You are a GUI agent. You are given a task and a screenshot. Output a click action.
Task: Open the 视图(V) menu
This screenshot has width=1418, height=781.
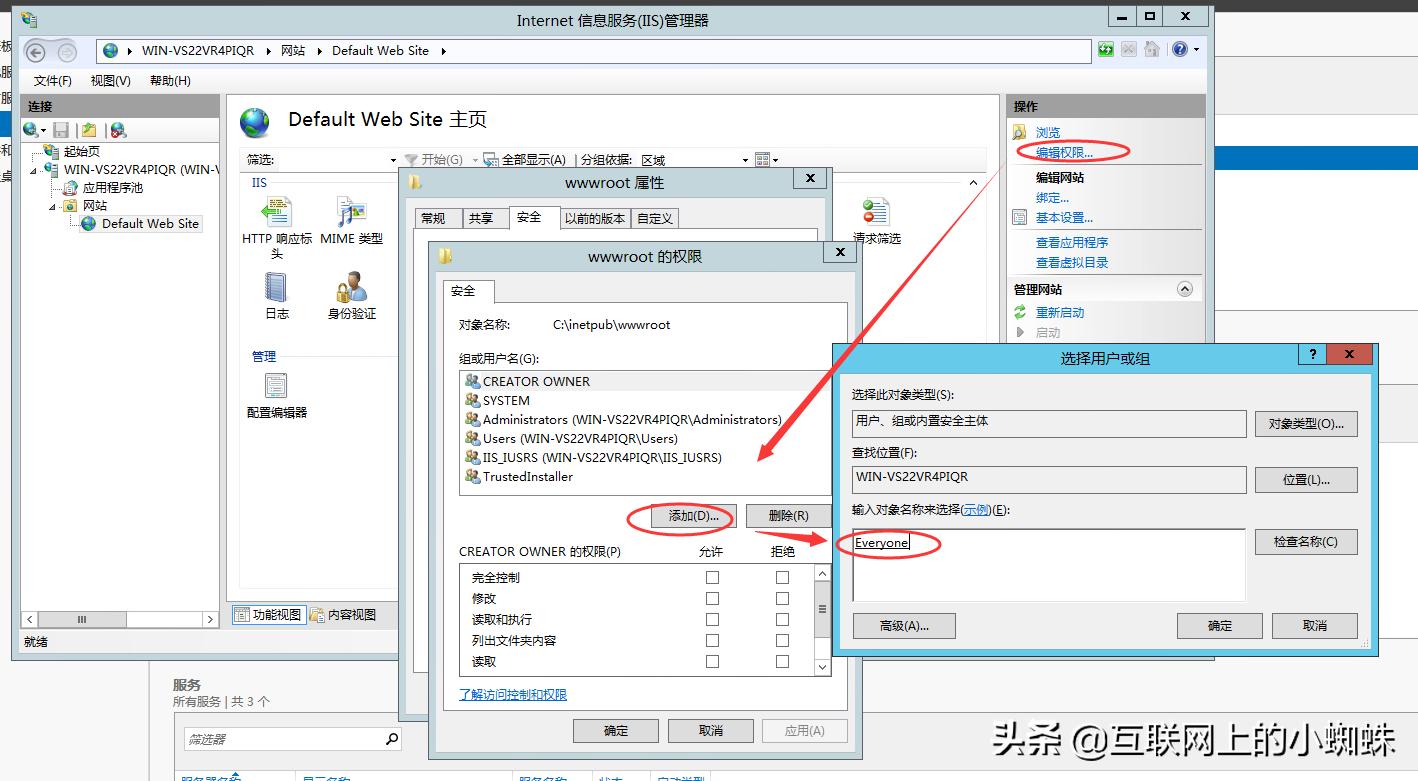point(110,80)
